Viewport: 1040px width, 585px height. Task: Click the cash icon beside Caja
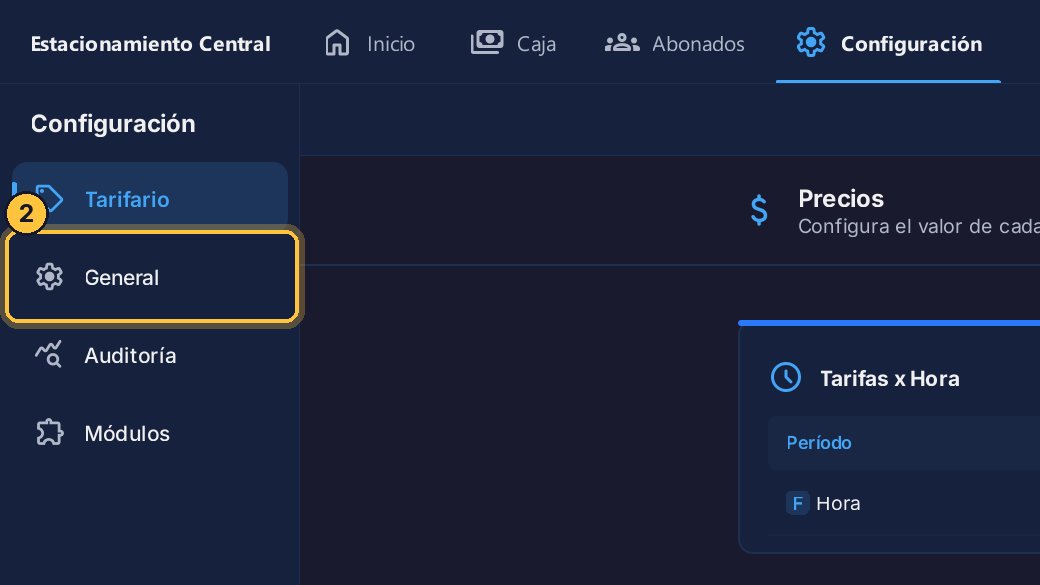pyautogui.click(x=487, y=42)
